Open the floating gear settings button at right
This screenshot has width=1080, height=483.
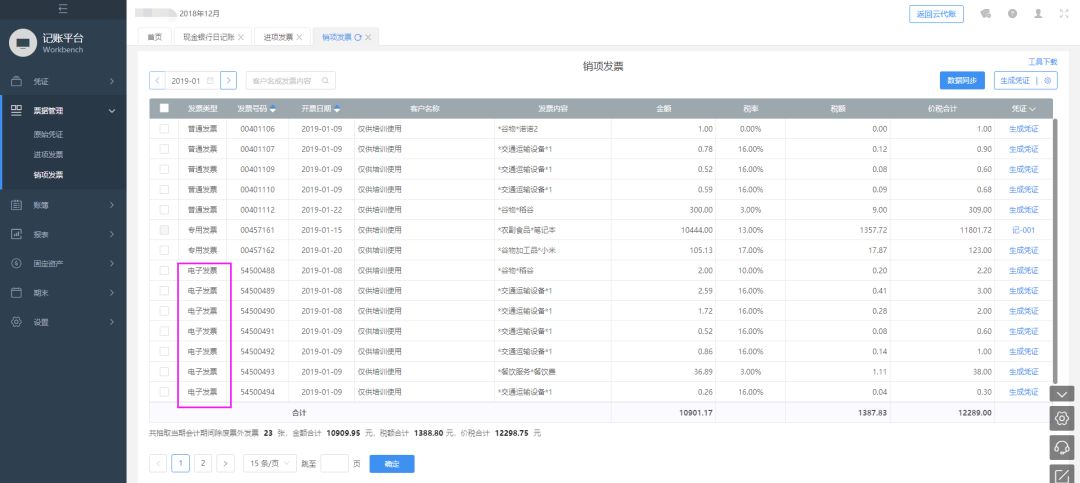click(1061, 418)
